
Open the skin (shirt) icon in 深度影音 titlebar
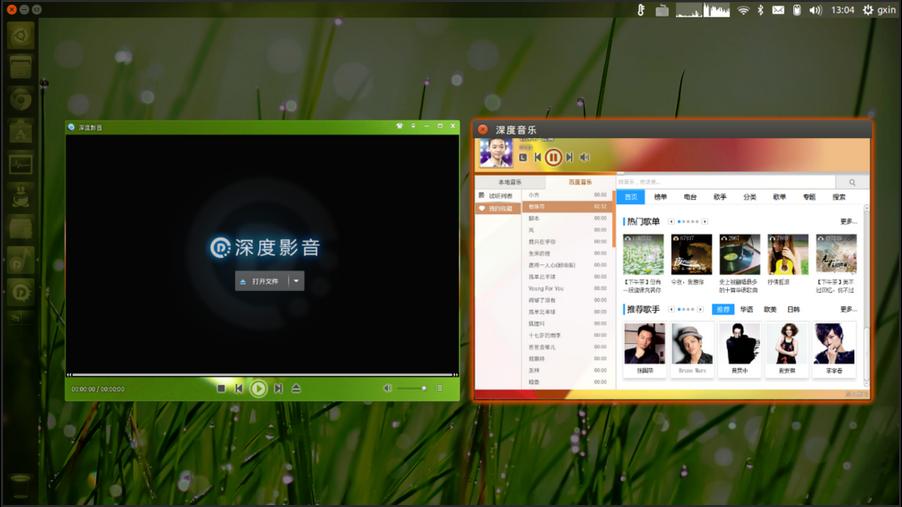pyautogui.click(x=399, y=125)
